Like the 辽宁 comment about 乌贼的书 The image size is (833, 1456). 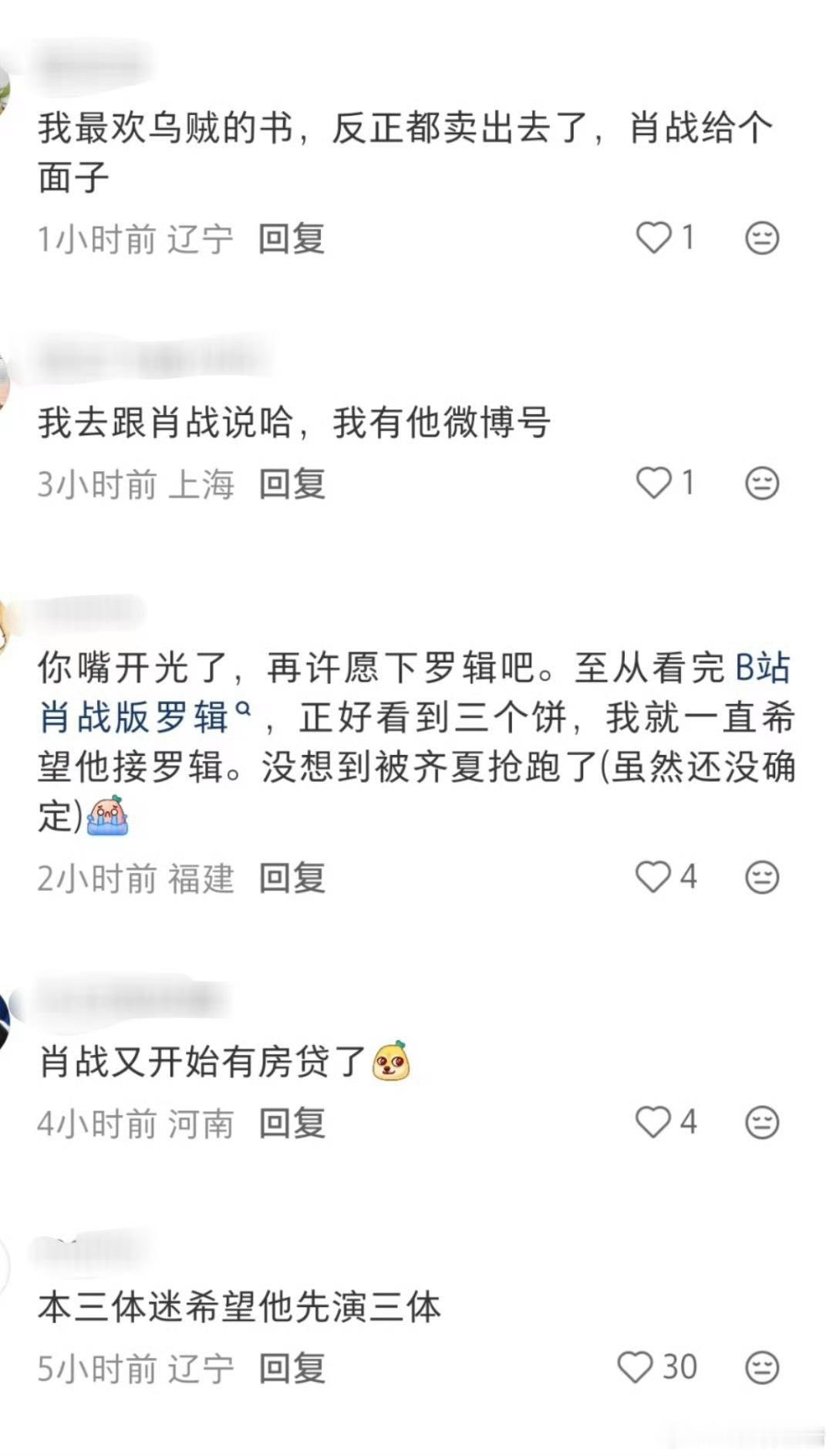tap(653, 238)
